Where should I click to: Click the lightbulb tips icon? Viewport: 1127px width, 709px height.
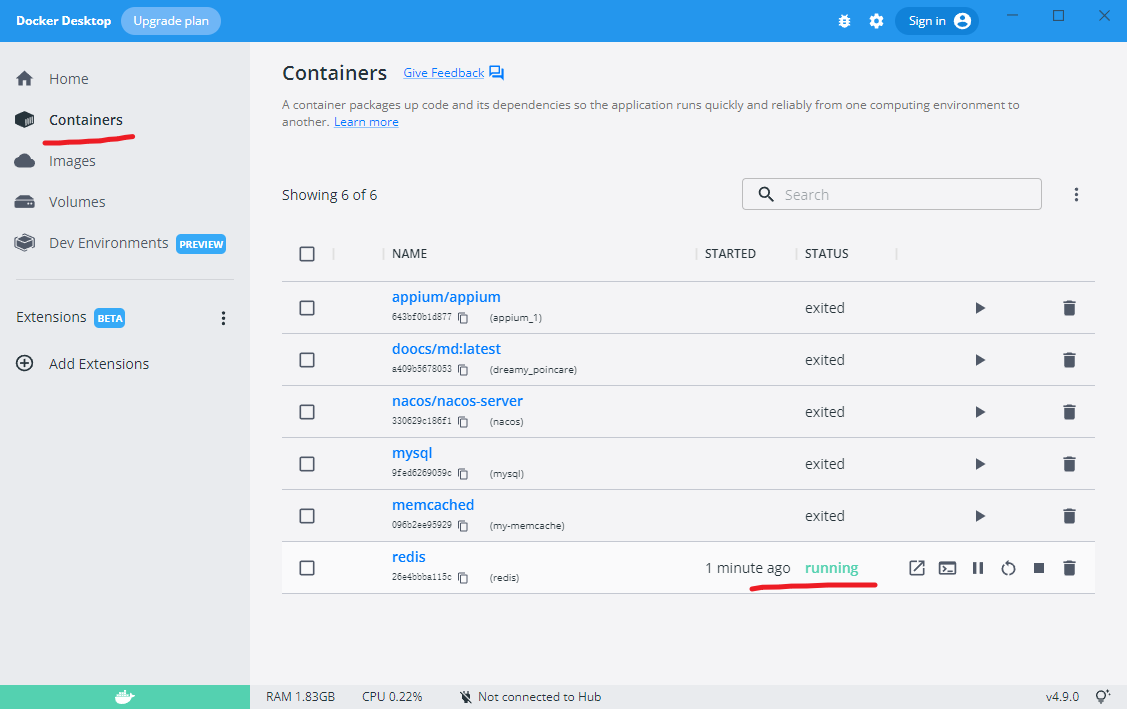pos(1103,696)
